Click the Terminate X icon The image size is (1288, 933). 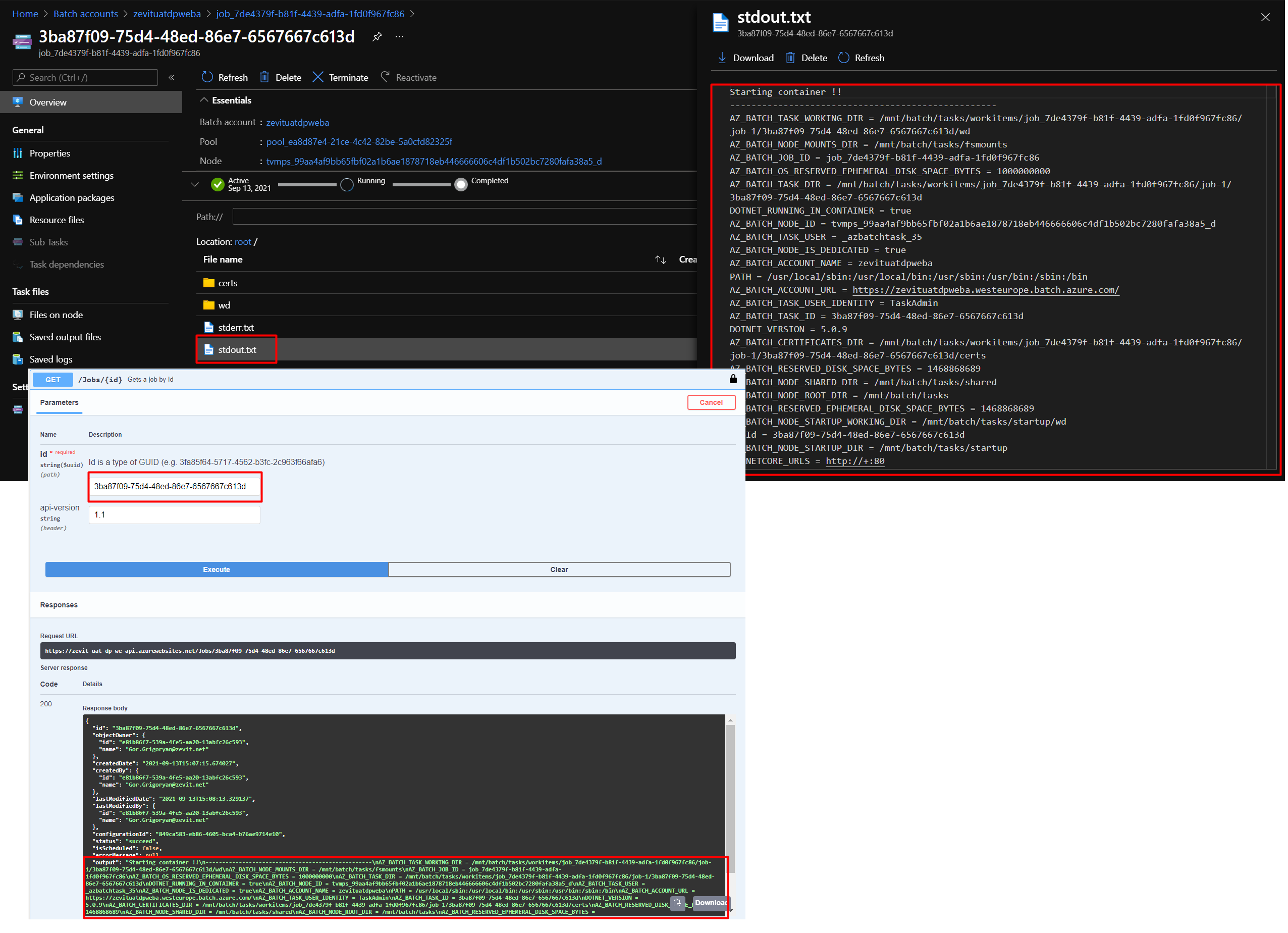318,77
